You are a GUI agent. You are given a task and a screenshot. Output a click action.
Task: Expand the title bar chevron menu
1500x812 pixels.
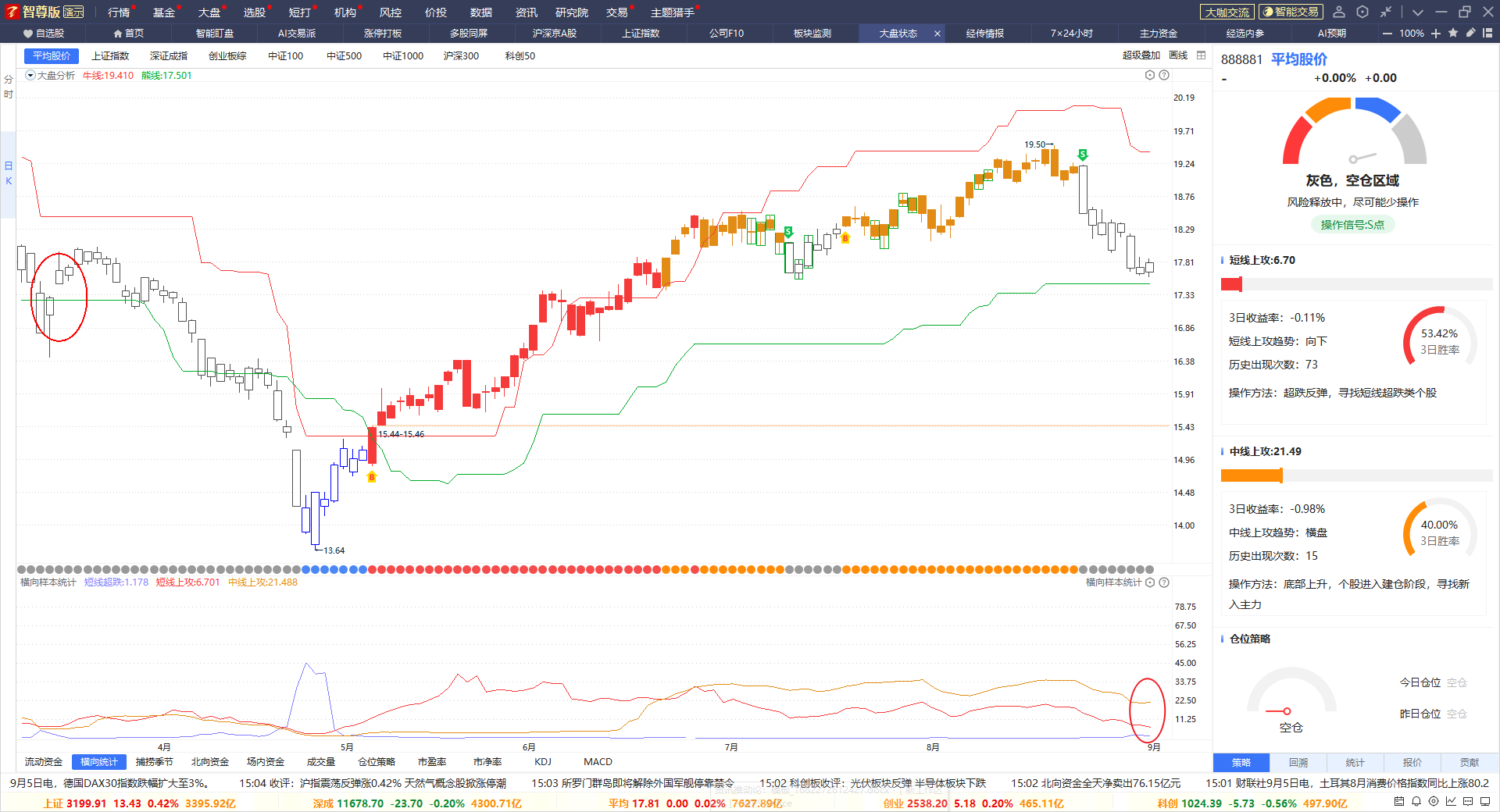tap(1418, 12)
